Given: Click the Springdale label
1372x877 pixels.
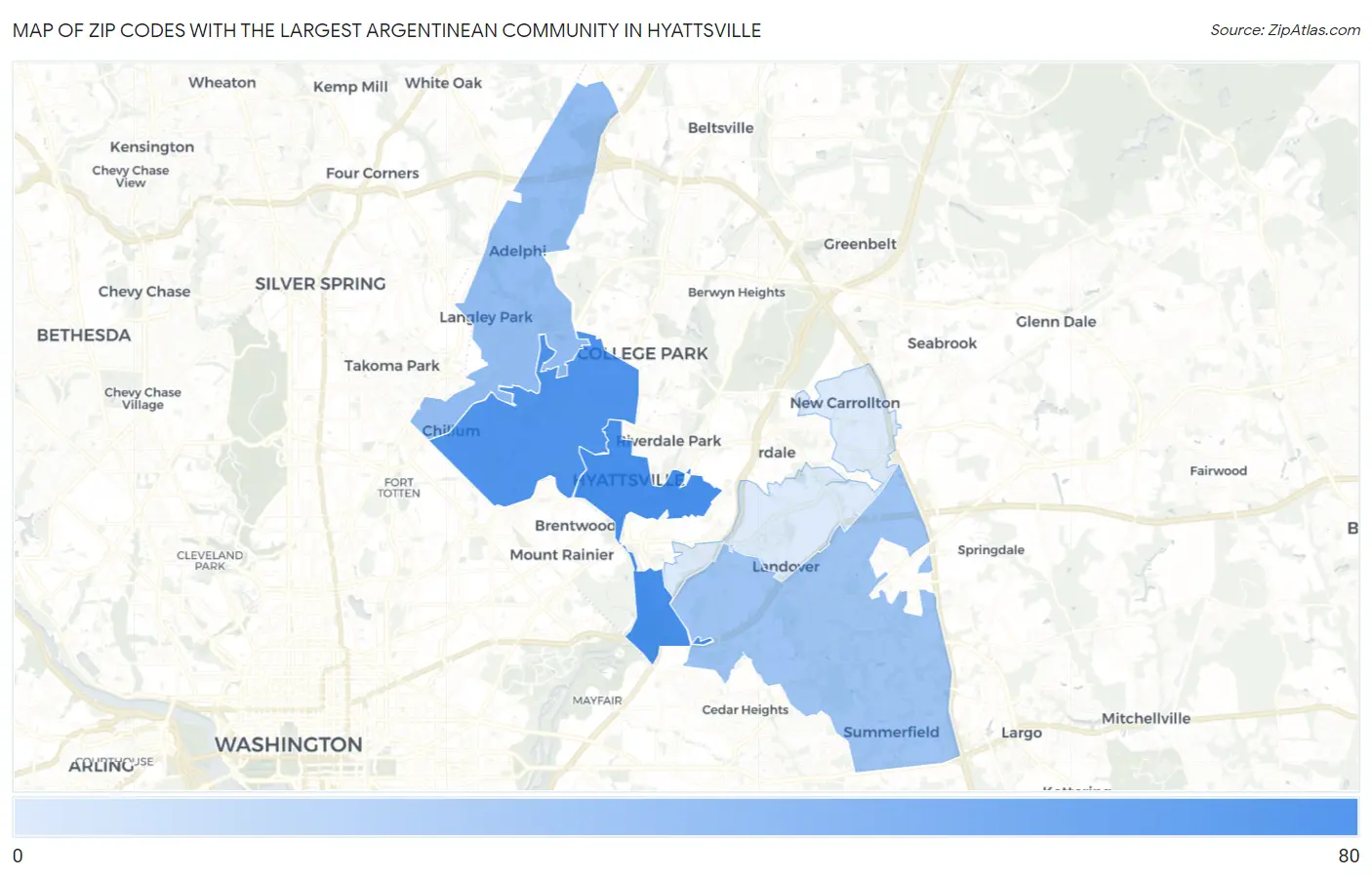Looking at the screenshot, I should 990,550.
